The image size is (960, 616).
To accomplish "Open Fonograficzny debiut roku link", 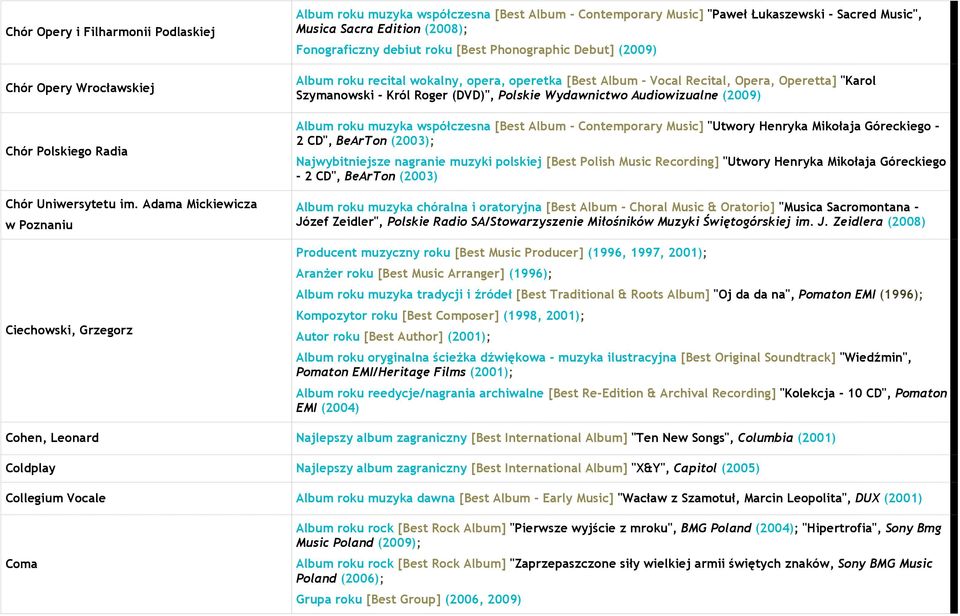I will [x=374, y=50].
